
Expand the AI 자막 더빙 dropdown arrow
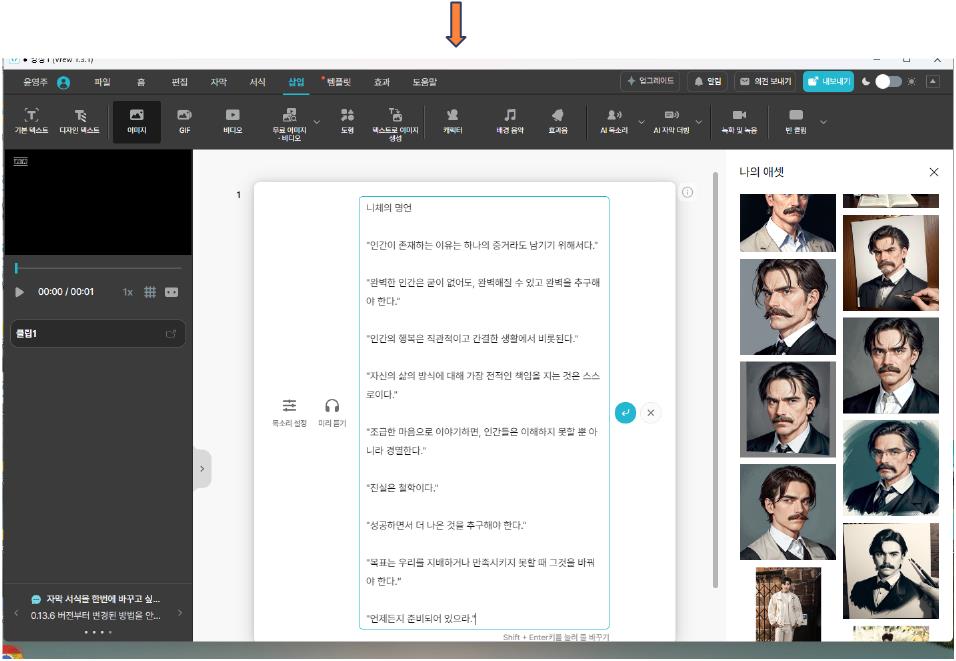(x=699, y=122)
